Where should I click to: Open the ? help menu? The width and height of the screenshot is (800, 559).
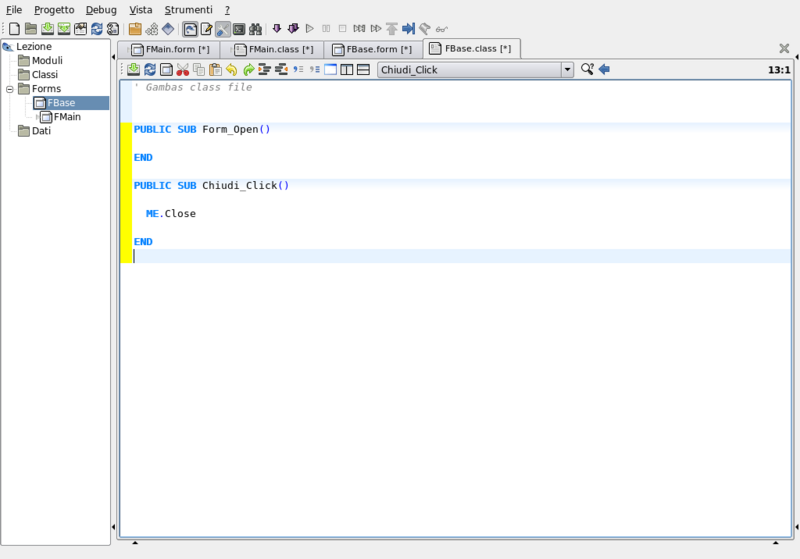click(228, 10)
